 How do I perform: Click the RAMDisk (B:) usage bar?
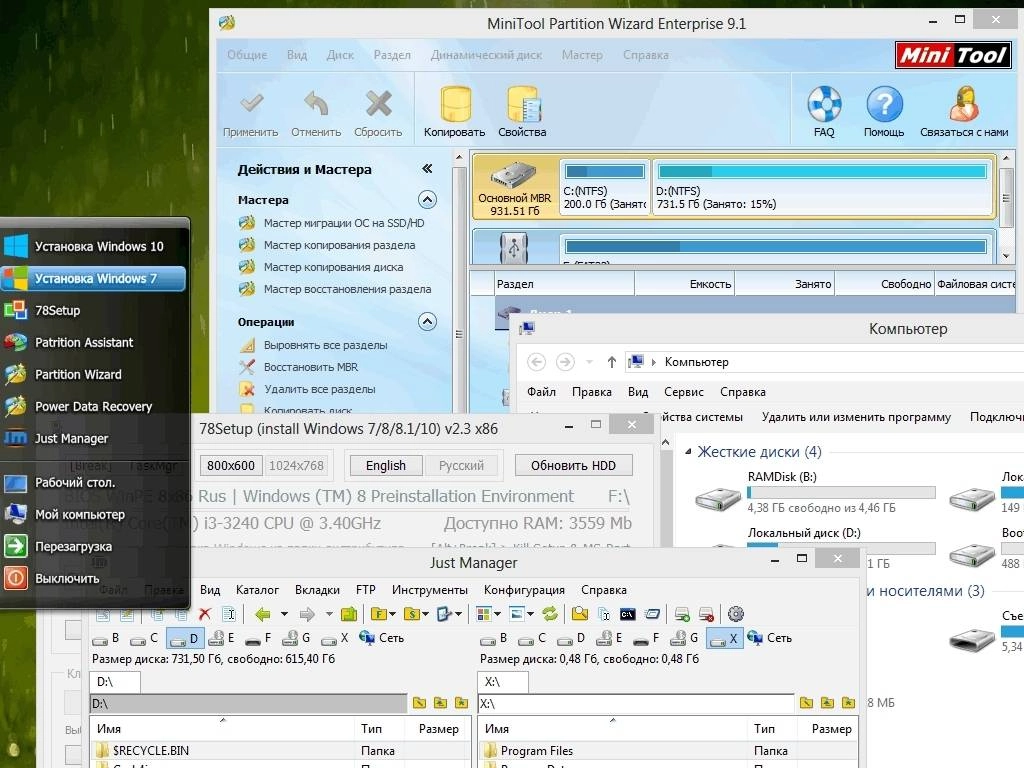click(x=841, y=492)
